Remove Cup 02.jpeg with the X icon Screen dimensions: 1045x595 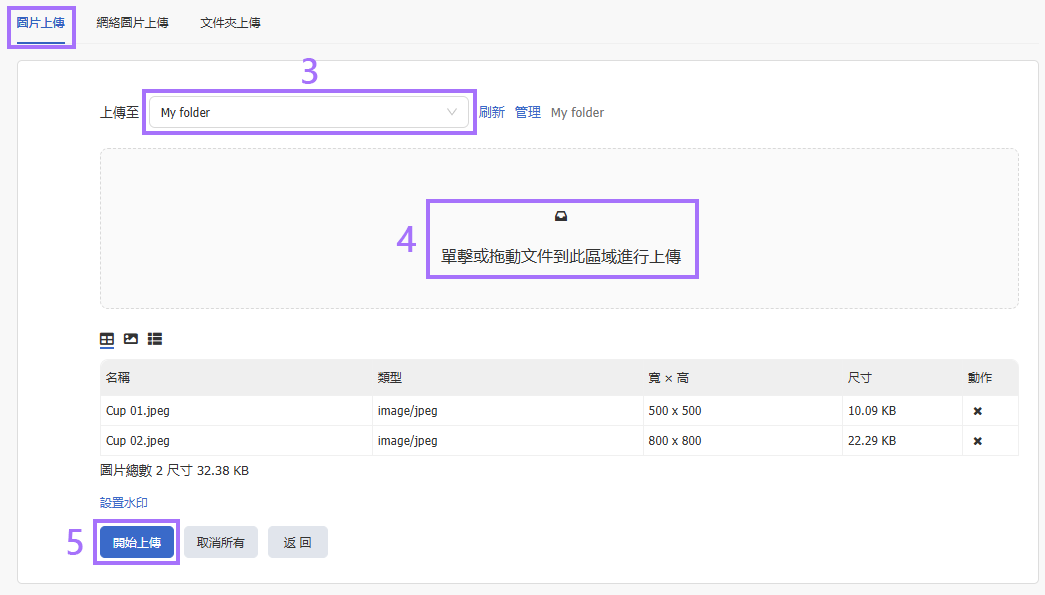coord(978,441)
